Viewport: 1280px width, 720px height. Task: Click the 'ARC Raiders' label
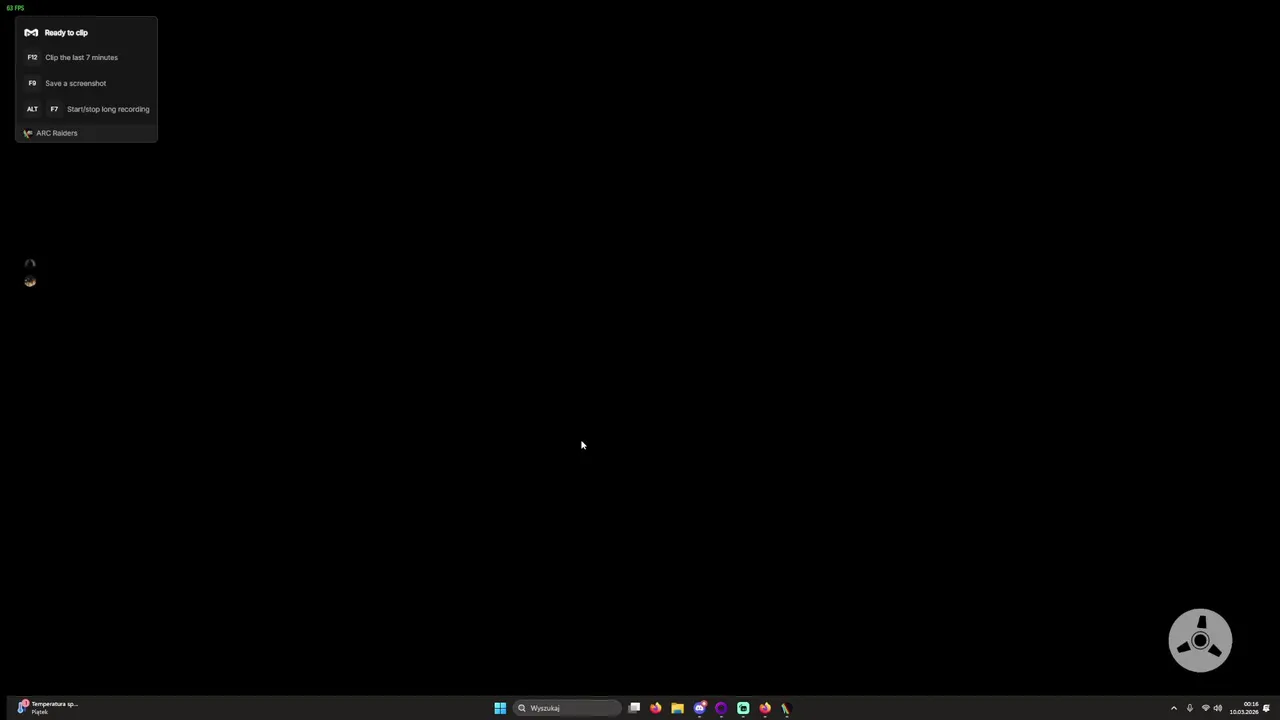click(56, 133)
